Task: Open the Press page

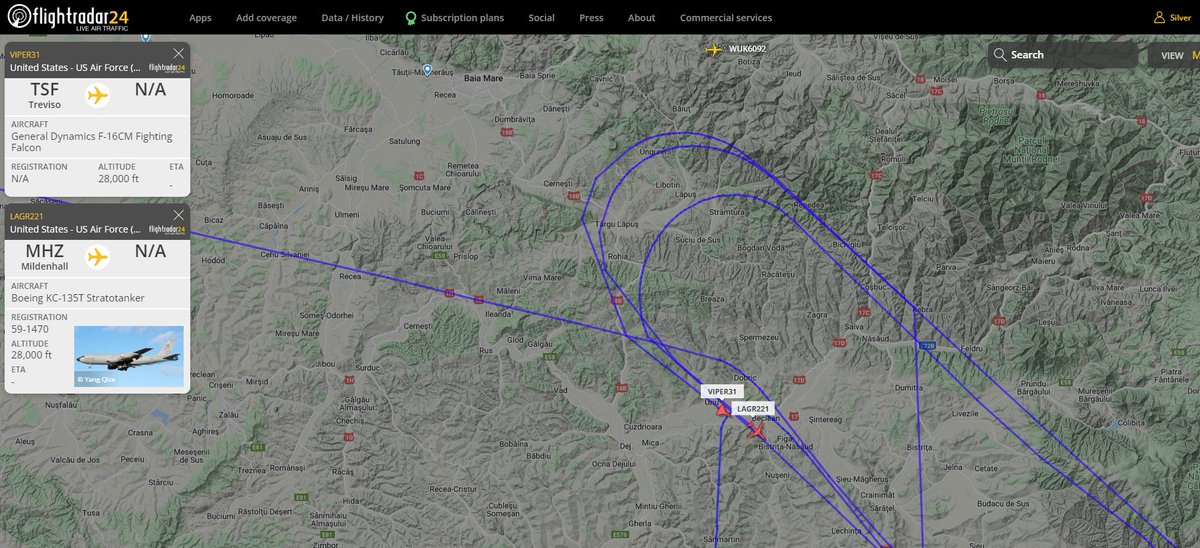Action: coord(591,18)
